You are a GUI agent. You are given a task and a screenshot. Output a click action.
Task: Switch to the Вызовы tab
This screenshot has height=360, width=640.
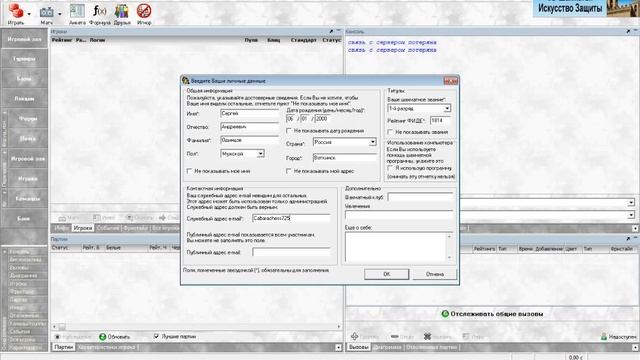click(359, 347)
